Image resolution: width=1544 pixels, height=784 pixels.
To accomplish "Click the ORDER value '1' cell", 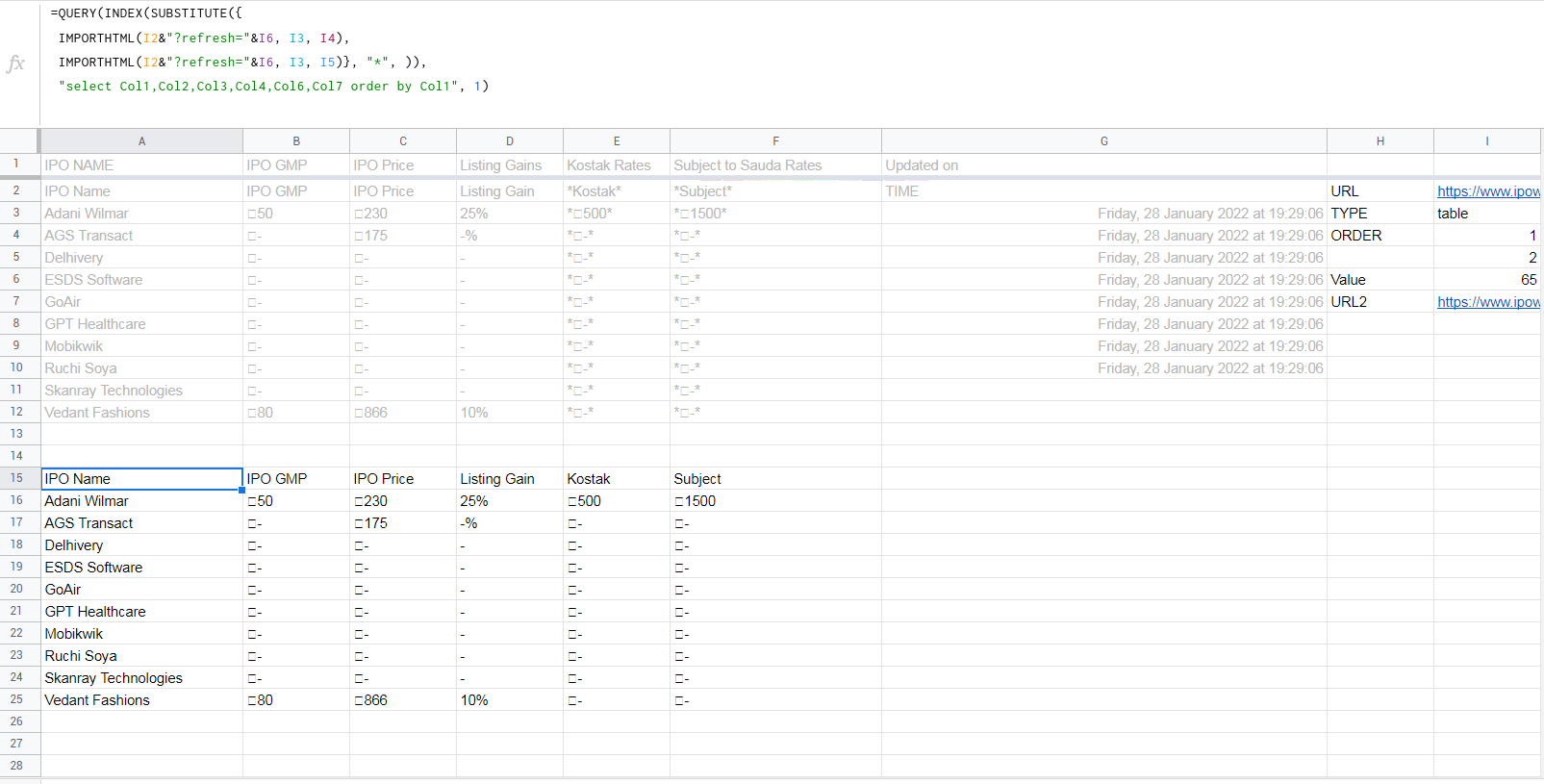I will pos(1487,236).
